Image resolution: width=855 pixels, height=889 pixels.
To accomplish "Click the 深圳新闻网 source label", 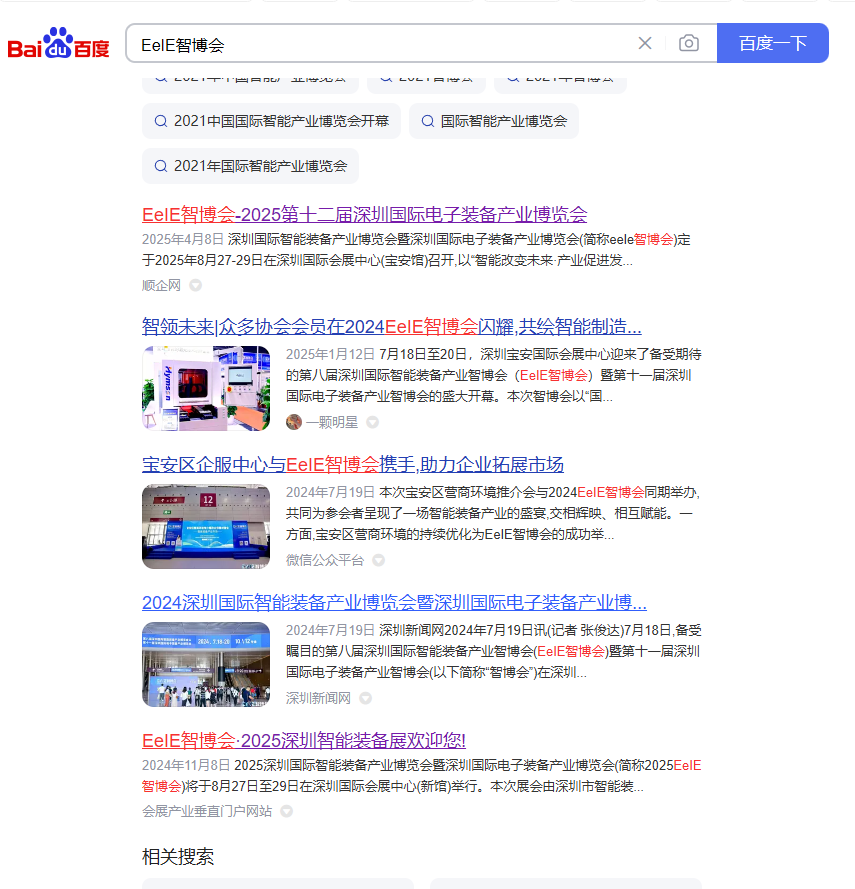I will point(319,698).
